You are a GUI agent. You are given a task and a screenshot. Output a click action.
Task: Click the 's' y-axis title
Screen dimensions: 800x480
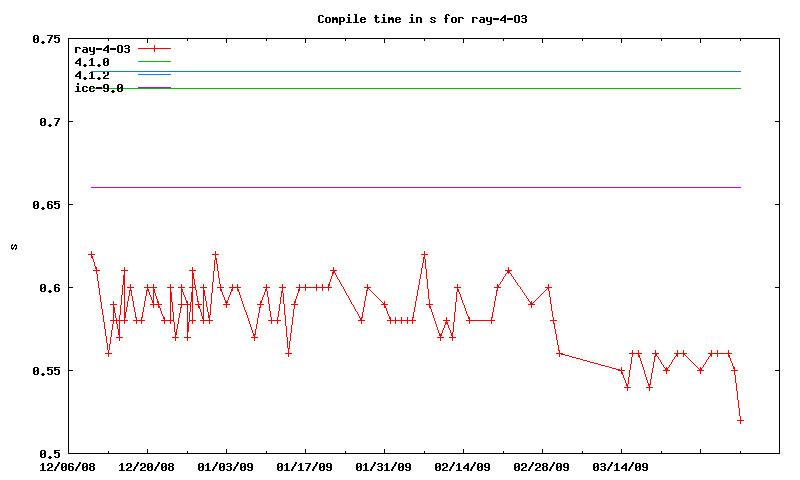[13, 246]
